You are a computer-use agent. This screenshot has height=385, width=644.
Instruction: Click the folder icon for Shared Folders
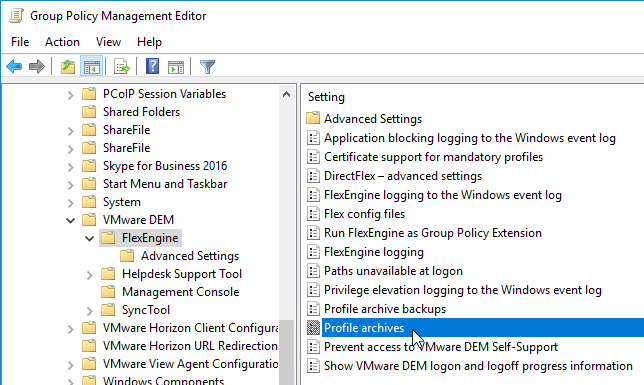click(89, 112)
